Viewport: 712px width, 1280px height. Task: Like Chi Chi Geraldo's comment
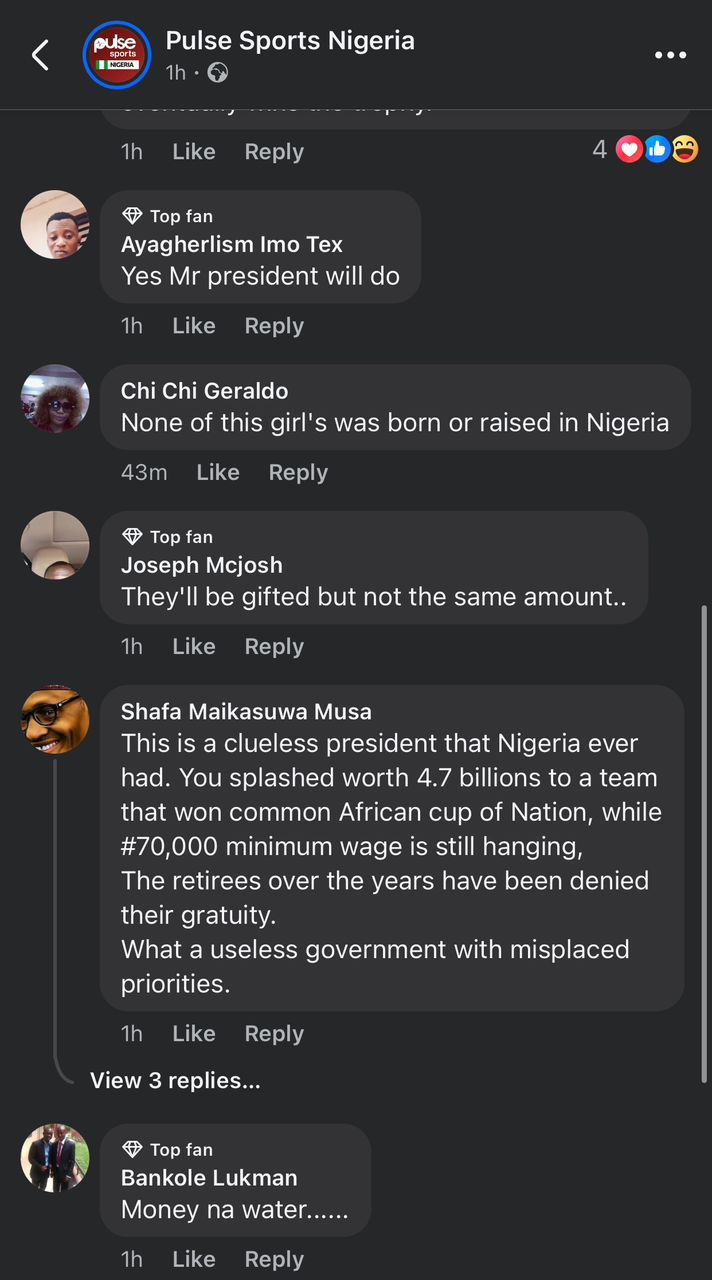pyautogui.click(x=217, y=472)
